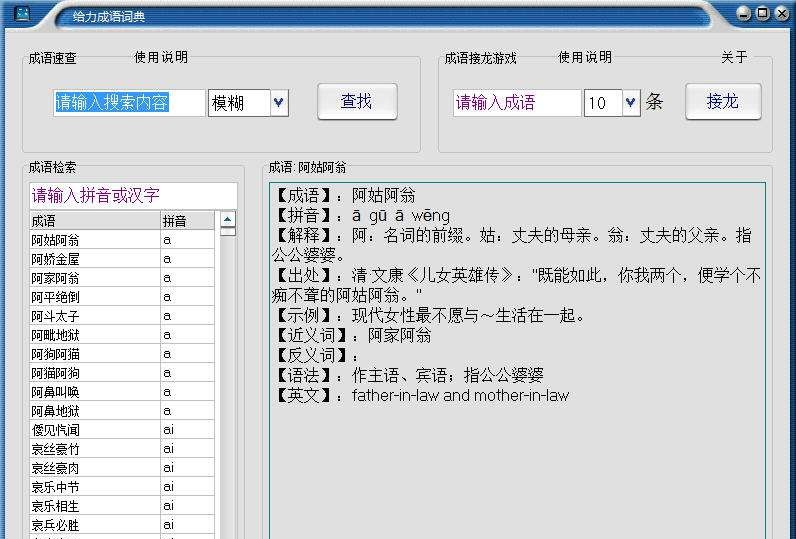Select 阿姑阿翁 in the idiom list

click(122, 240)
